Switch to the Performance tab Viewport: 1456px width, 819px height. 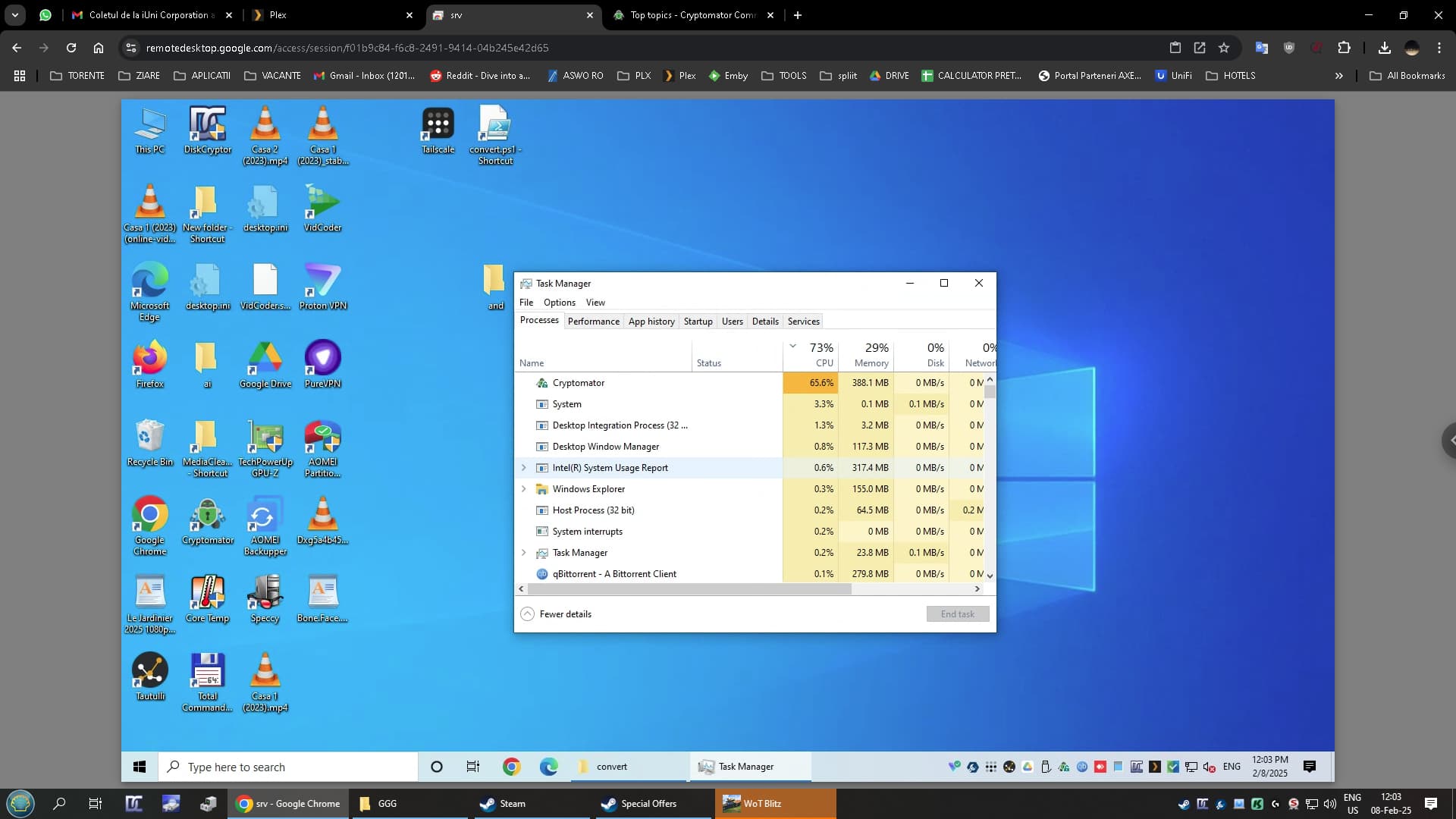pyautogui.click(x=593, y=322)
